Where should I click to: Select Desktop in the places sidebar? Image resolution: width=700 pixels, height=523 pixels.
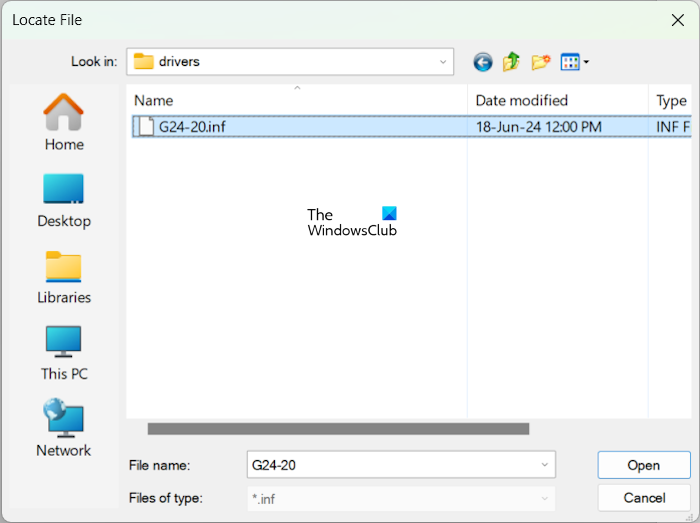point(64,201)
